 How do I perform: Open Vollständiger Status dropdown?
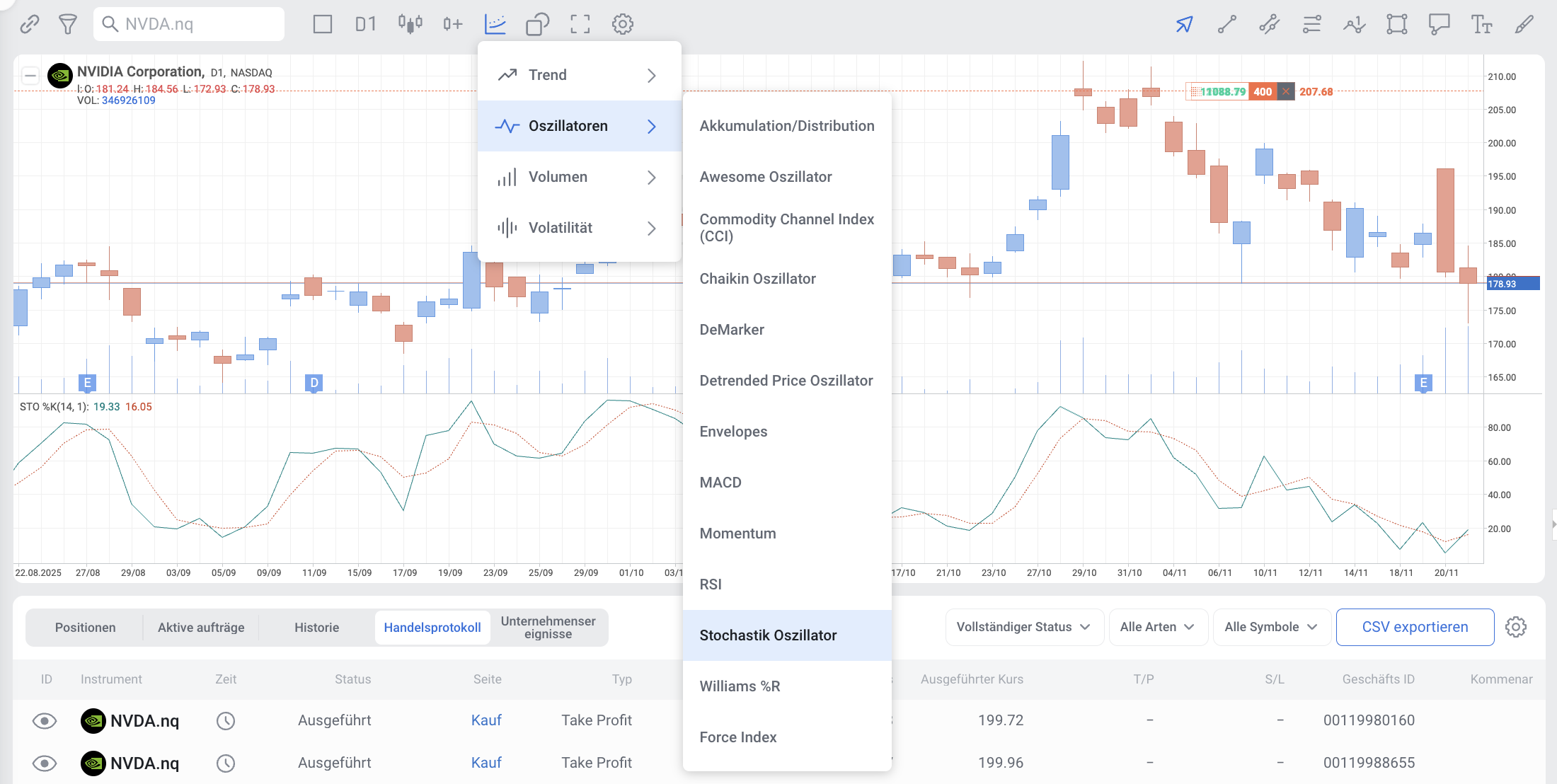point(1023,627)
